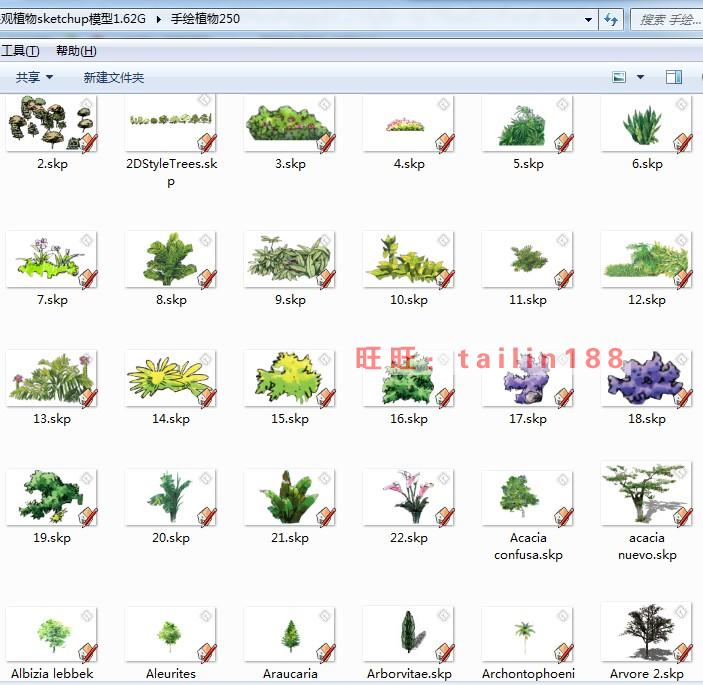Select the Acacia confusa.skp tree icon
The width and height of the screenshot is (703, 685).
[528, 497]
